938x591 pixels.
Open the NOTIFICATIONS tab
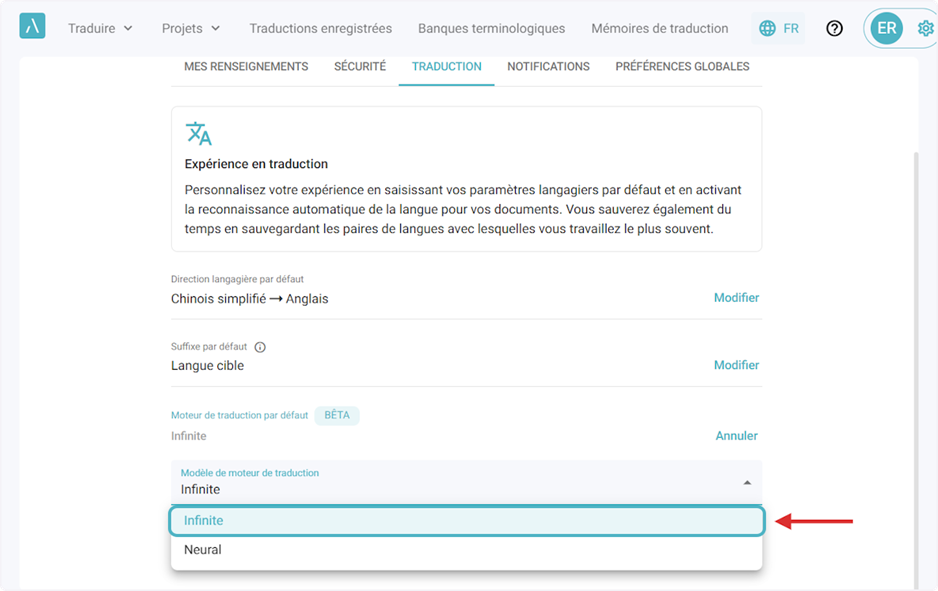coord(549,66)
